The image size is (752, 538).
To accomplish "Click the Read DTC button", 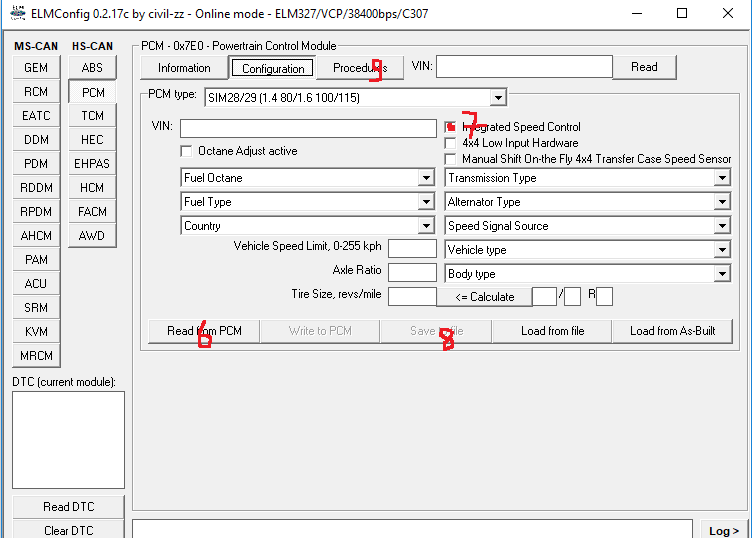I will (69, 507).
